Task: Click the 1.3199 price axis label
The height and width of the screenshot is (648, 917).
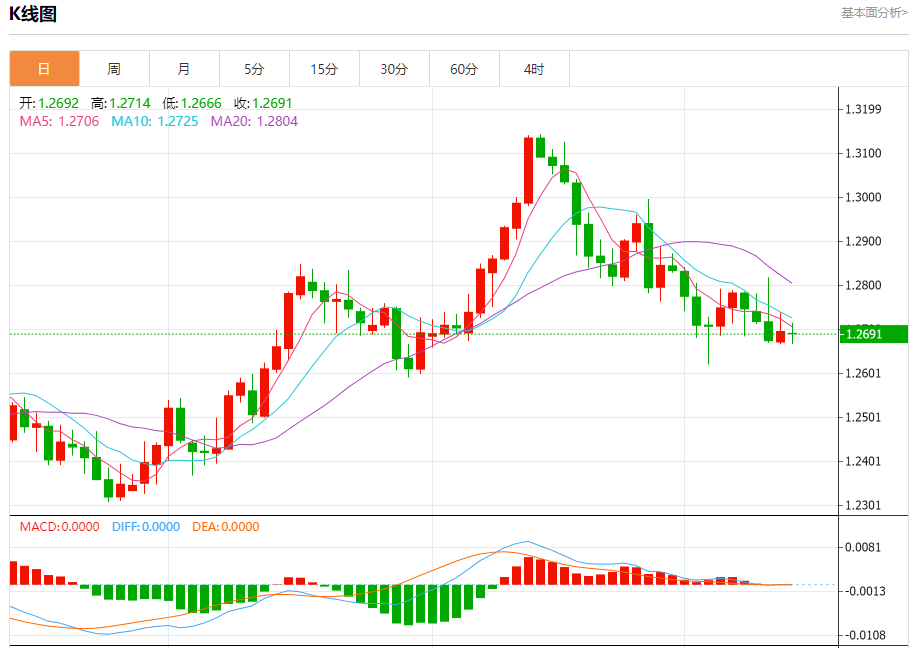Action: pyautogui.click(x=863, y=109)
